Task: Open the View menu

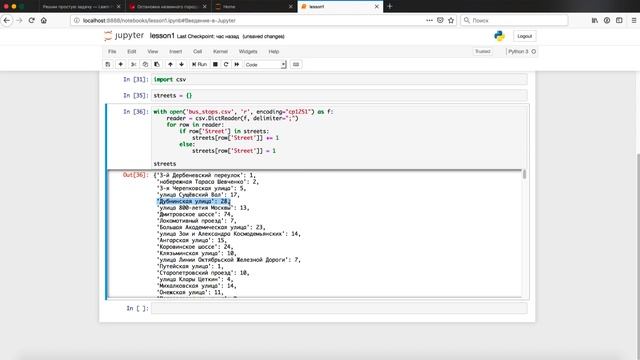Action: click(x=153, y=51)
